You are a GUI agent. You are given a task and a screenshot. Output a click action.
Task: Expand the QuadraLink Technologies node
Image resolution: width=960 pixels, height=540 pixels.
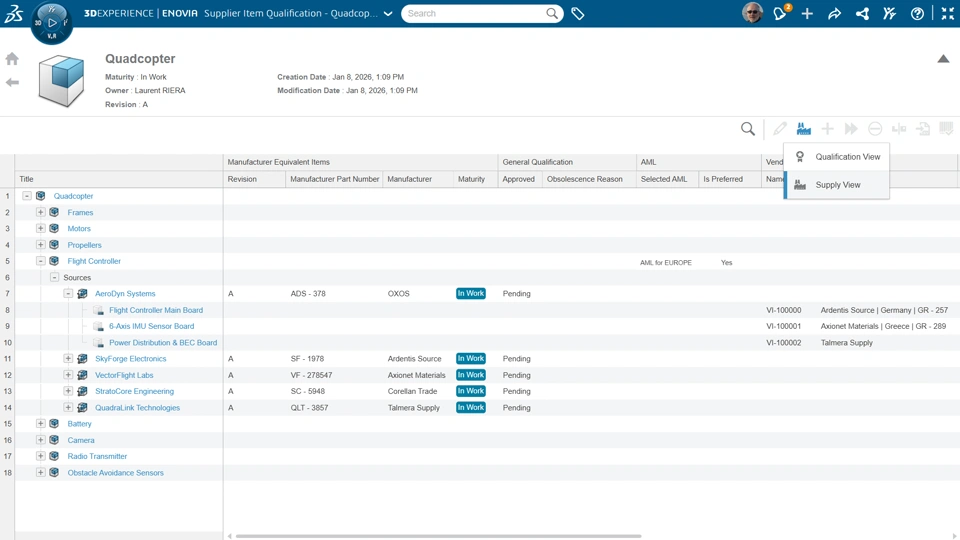click(x=68, y=407)
